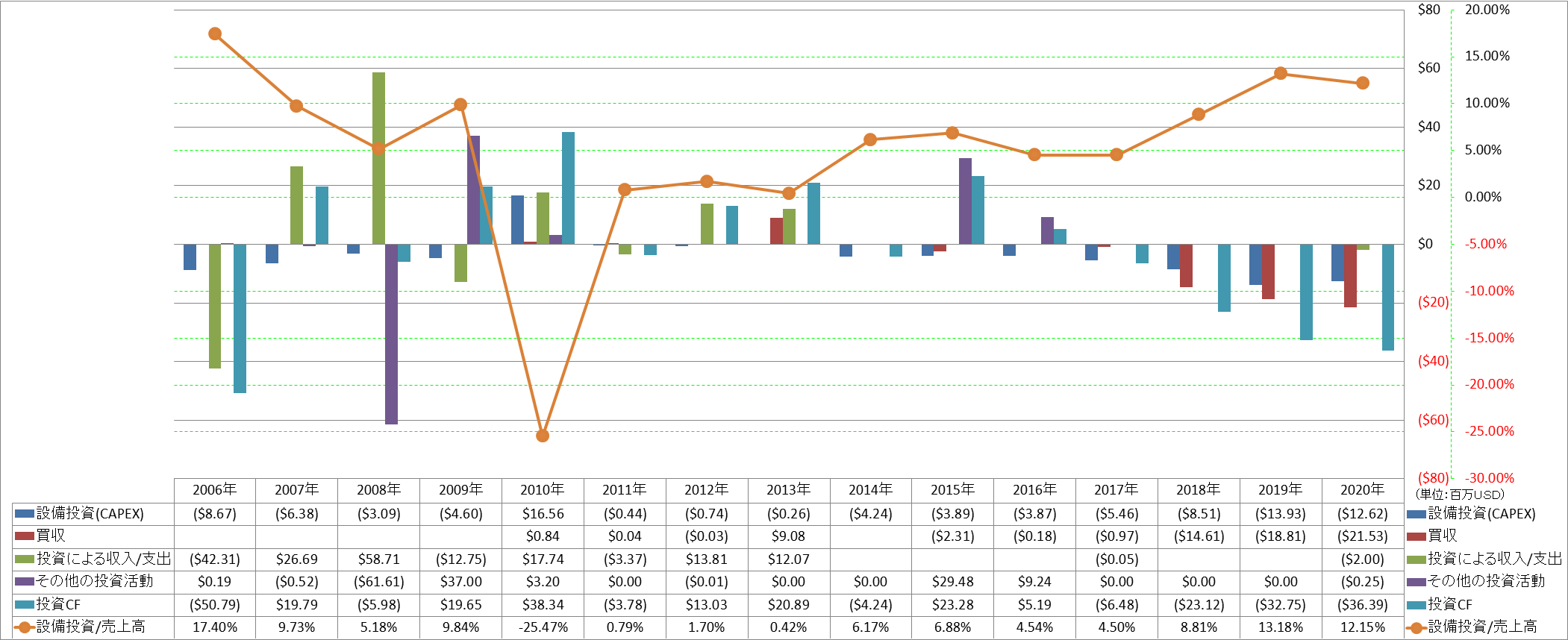
Task: Click the teal 投資CF legend swatch in left table
Action: pyautogui.click(x=25, y=605)
